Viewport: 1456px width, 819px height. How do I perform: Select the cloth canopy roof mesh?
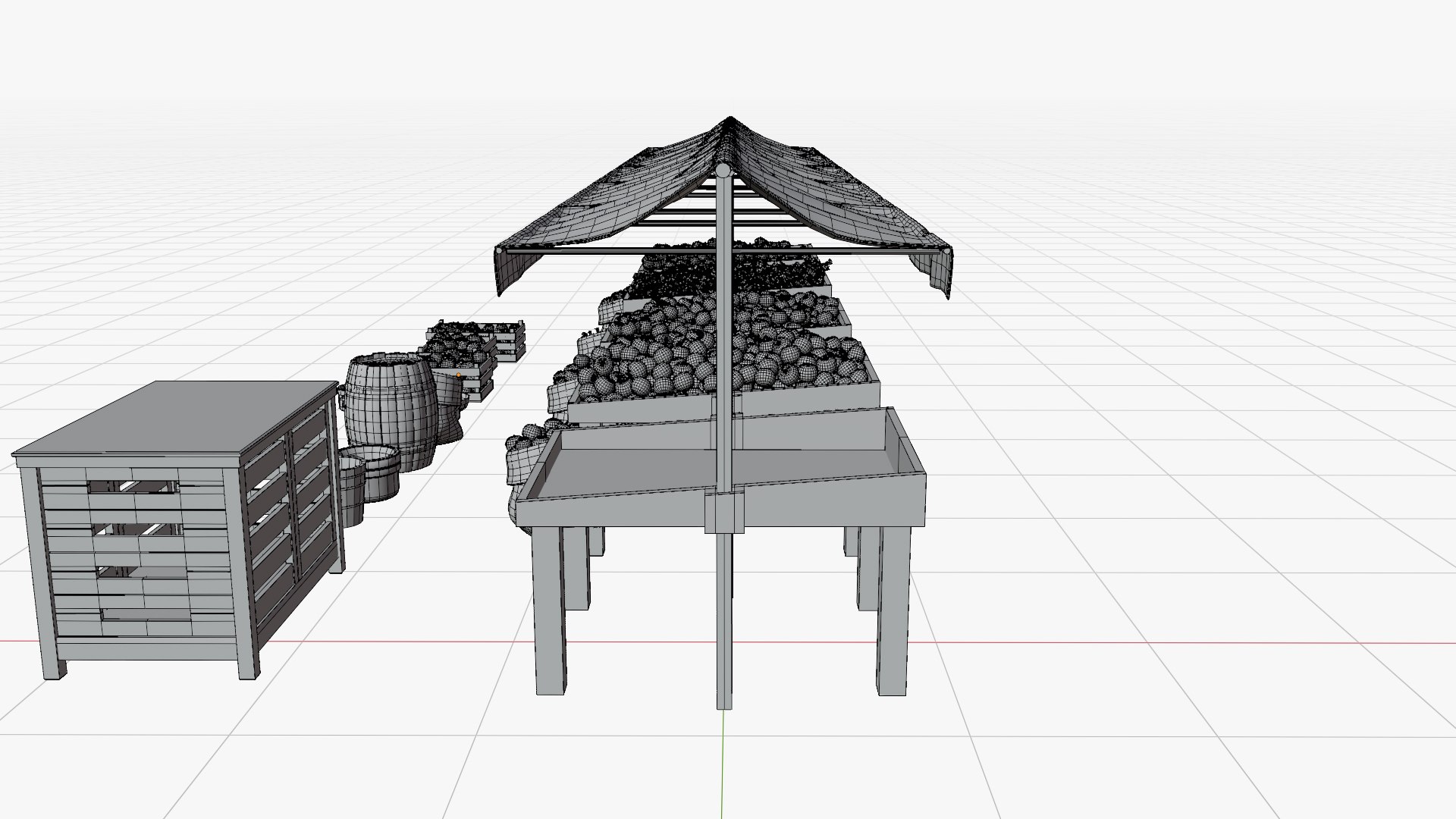coord(723,207)
